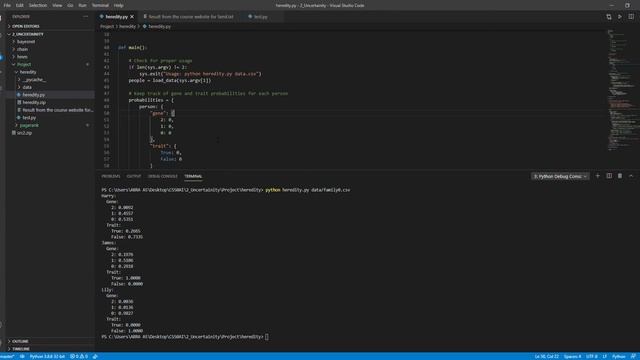Kill terminal with trash icon
Screen dimensions: 640x360
point(620,176)
